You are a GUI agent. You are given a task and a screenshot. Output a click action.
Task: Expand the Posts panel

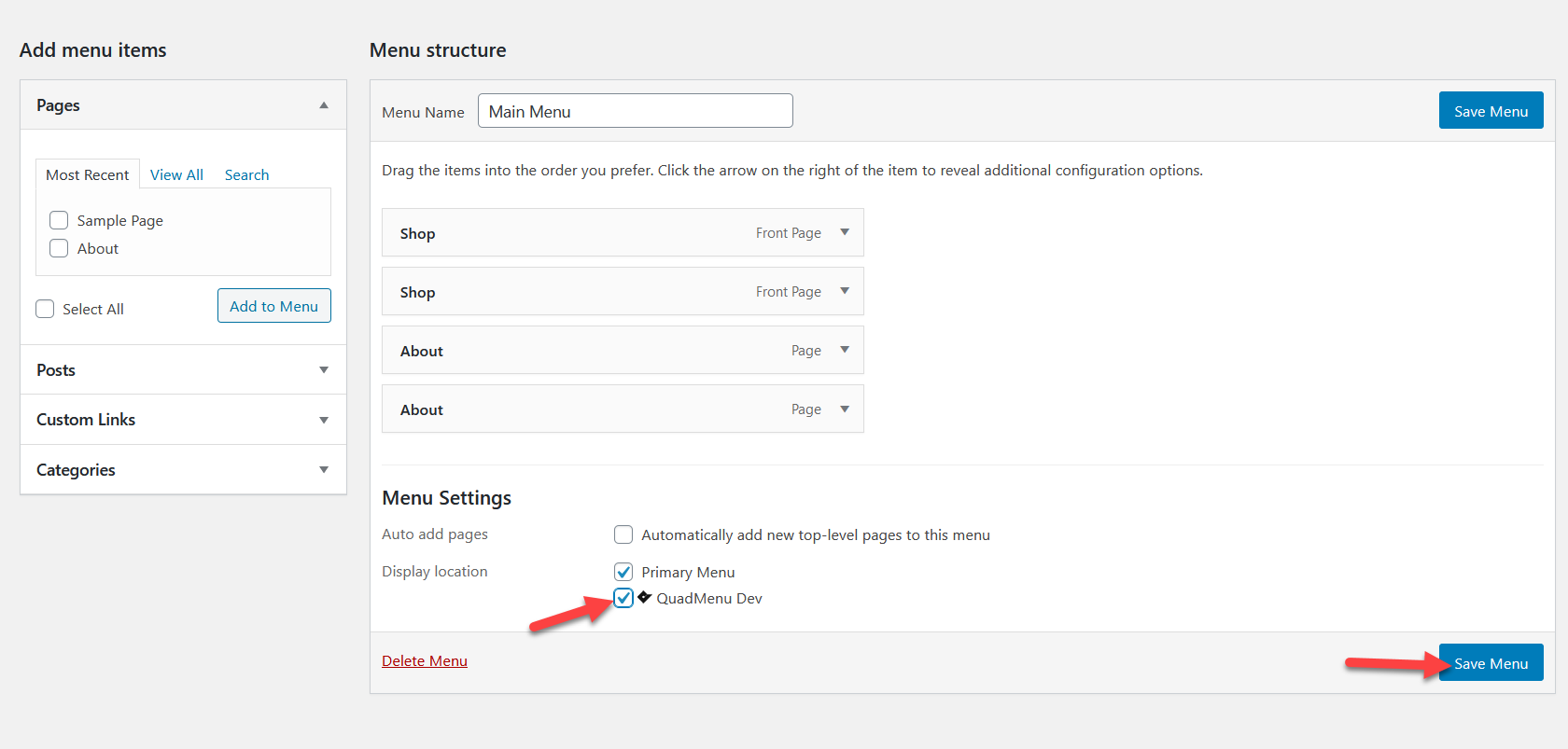324,370
